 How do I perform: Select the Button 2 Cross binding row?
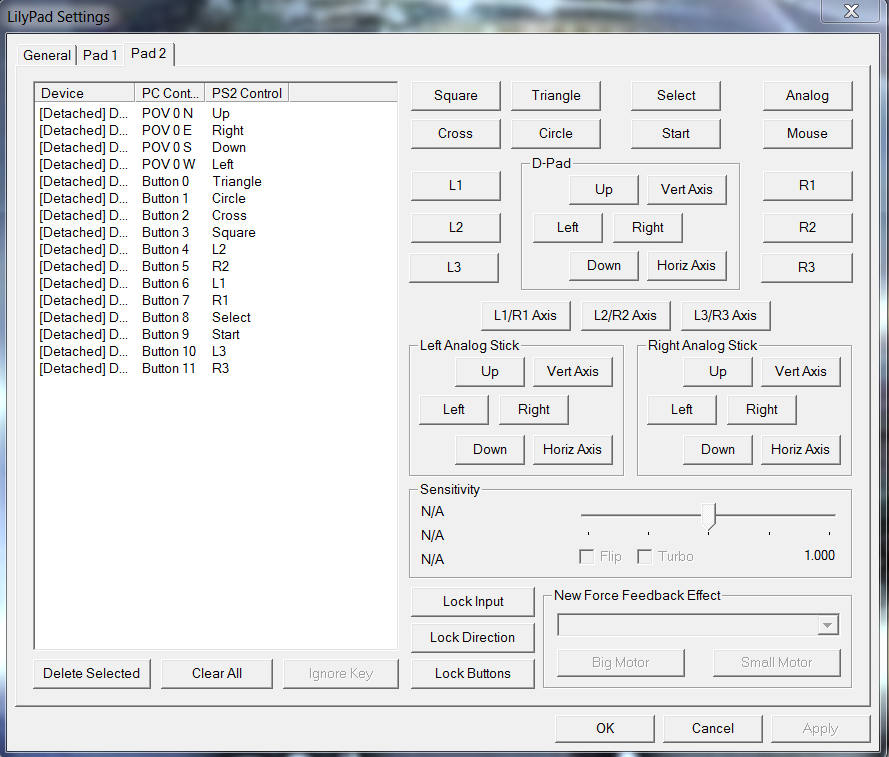(x=215, y=215)
